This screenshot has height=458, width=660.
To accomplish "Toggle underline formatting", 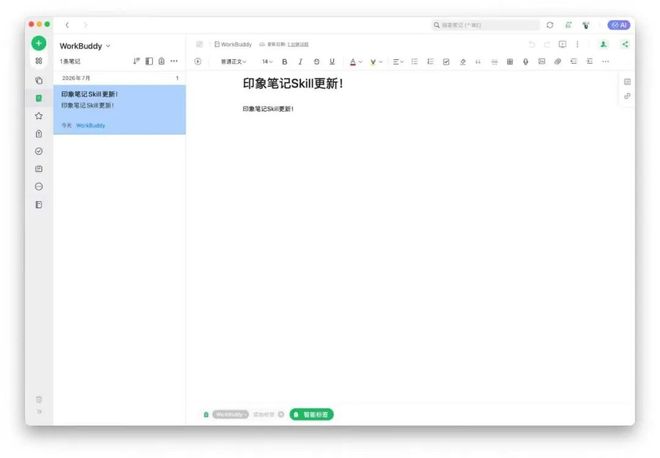I will click(x=332, y=61).
